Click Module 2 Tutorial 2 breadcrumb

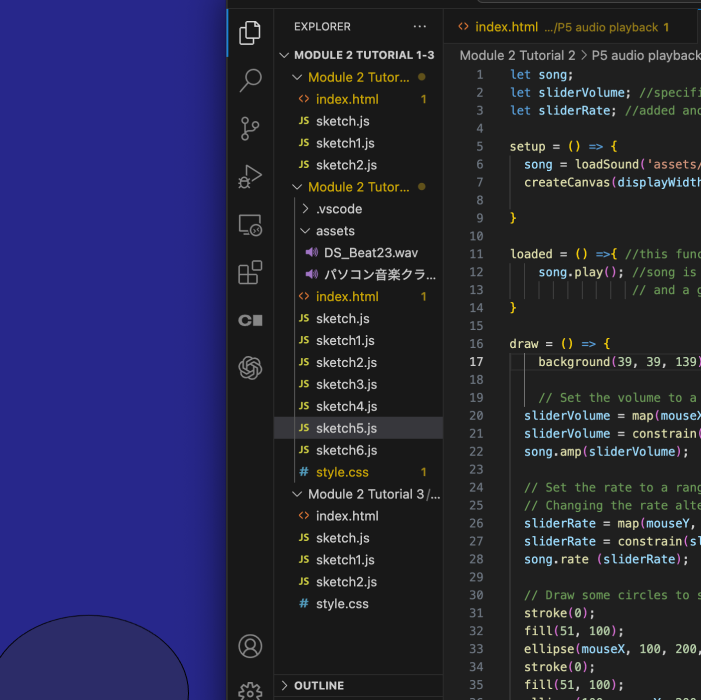(517, 55)
